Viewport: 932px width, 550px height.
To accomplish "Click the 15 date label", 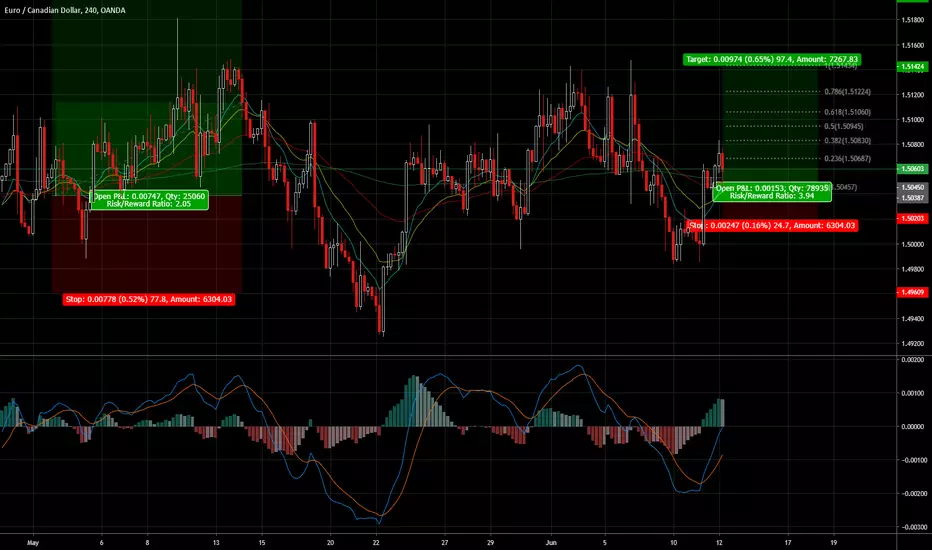I will (262, 543).
